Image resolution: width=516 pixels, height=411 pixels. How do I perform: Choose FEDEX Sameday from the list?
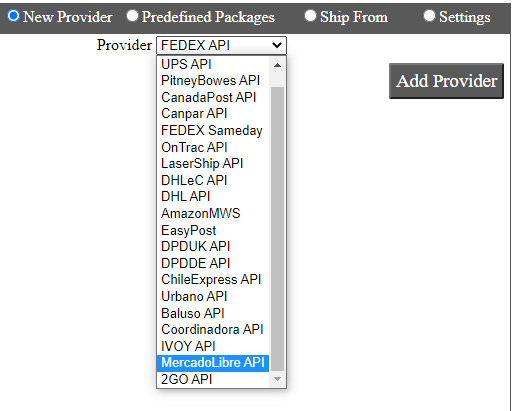click(213, 130)
